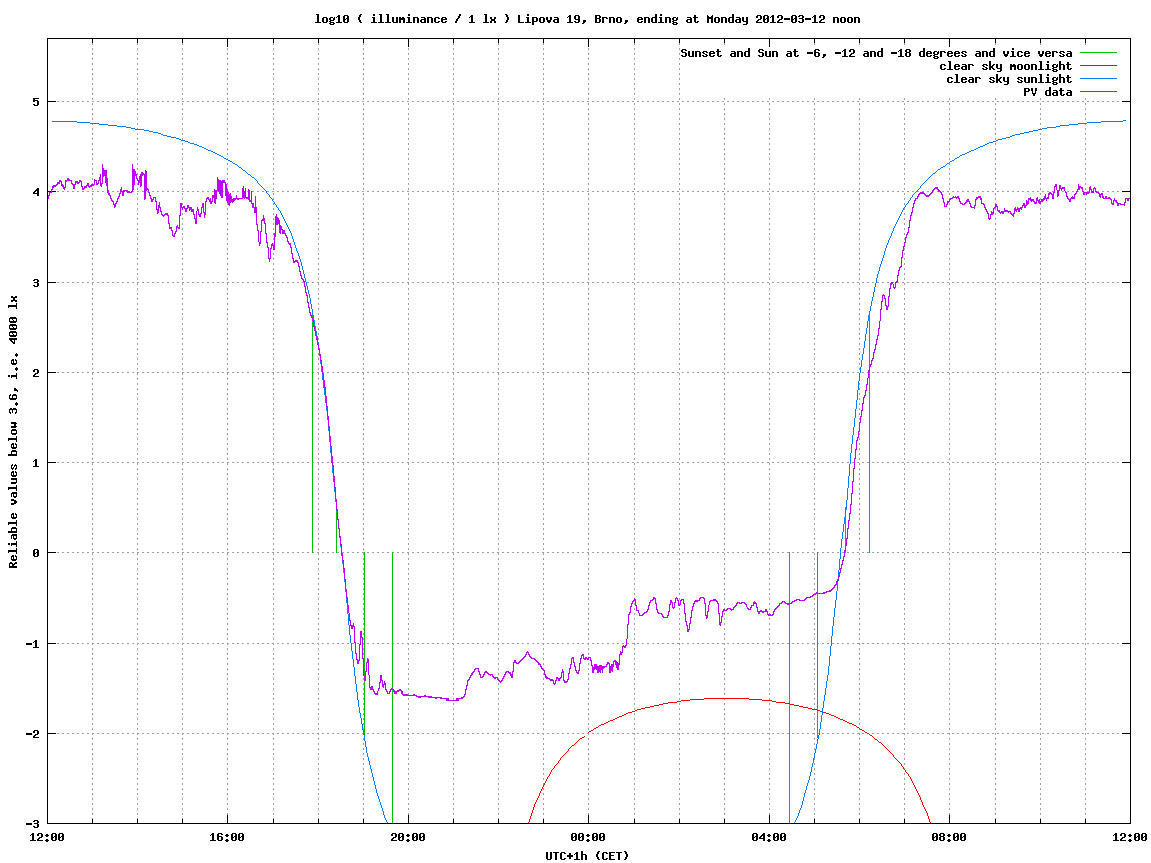Click the x-axis label 'UTC+1h (CET)'

pos(587,856)
